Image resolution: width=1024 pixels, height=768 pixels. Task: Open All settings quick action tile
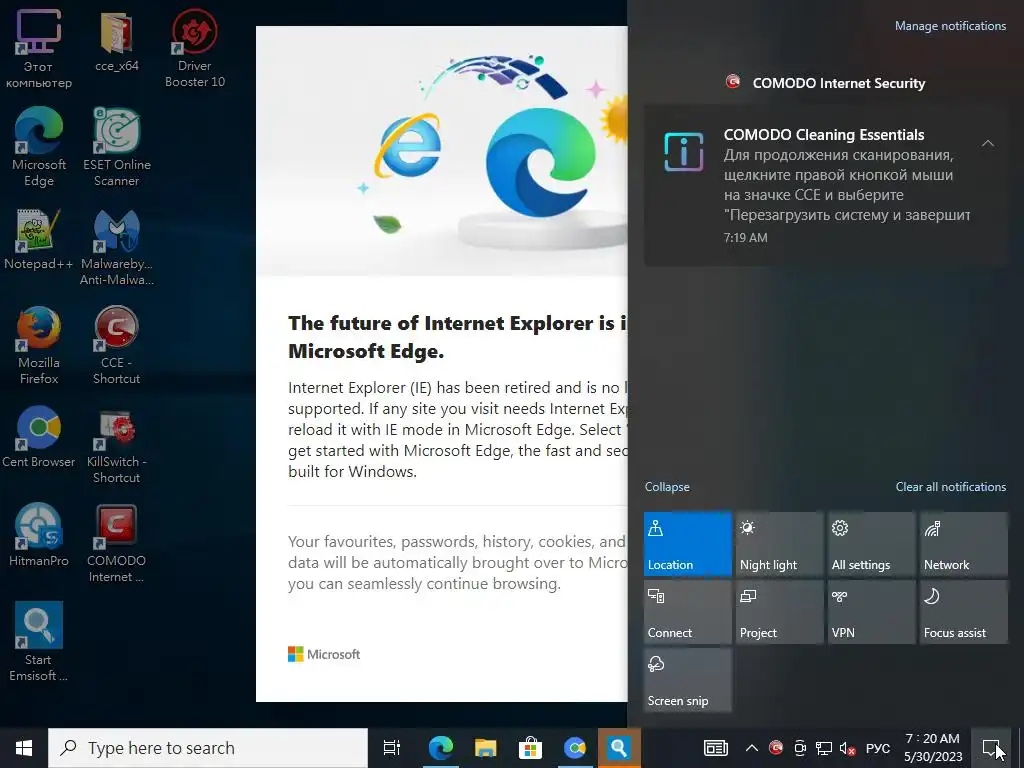click(872, 544)
